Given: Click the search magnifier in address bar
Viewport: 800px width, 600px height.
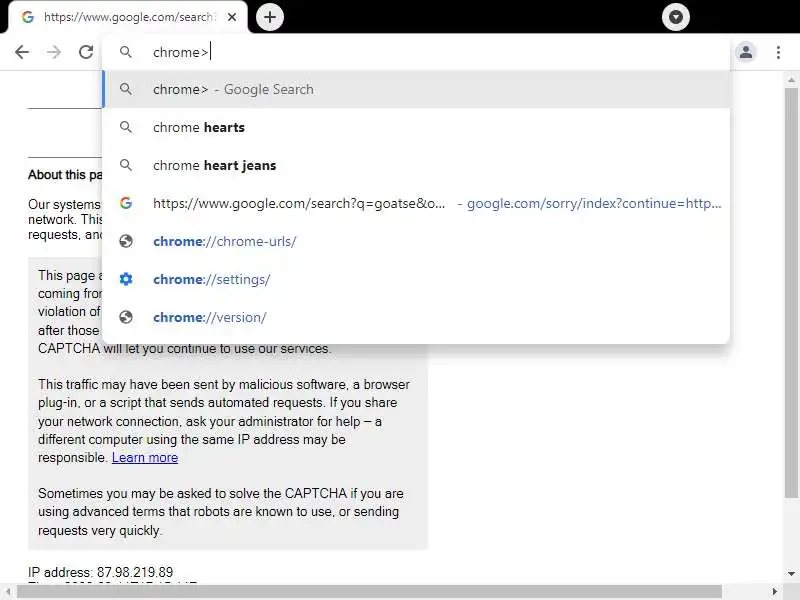Looking at the screenshot, I should click(126, 52).
